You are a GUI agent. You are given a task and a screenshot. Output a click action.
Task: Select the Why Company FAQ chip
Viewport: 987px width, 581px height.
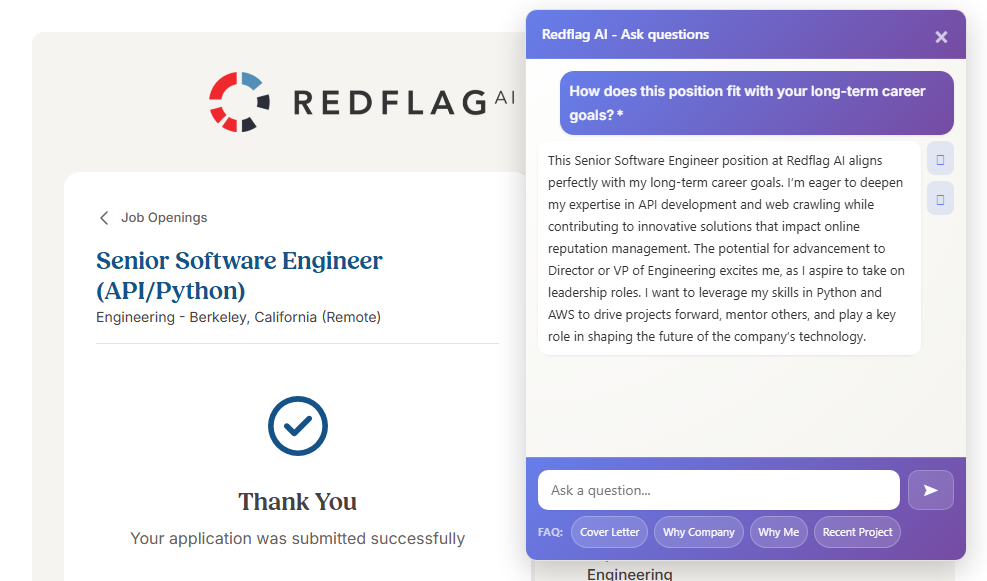[699, 532]
